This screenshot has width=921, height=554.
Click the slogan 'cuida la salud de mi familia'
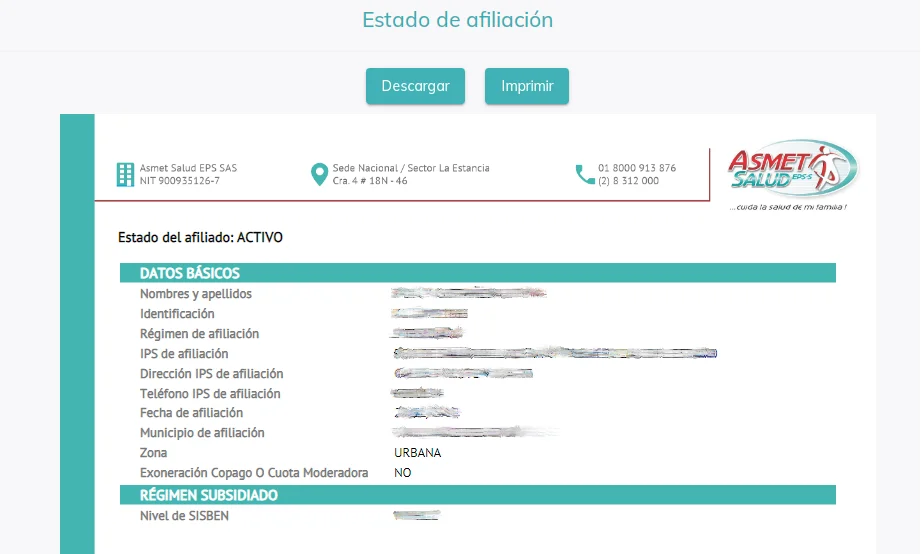(x=788, y=207)
